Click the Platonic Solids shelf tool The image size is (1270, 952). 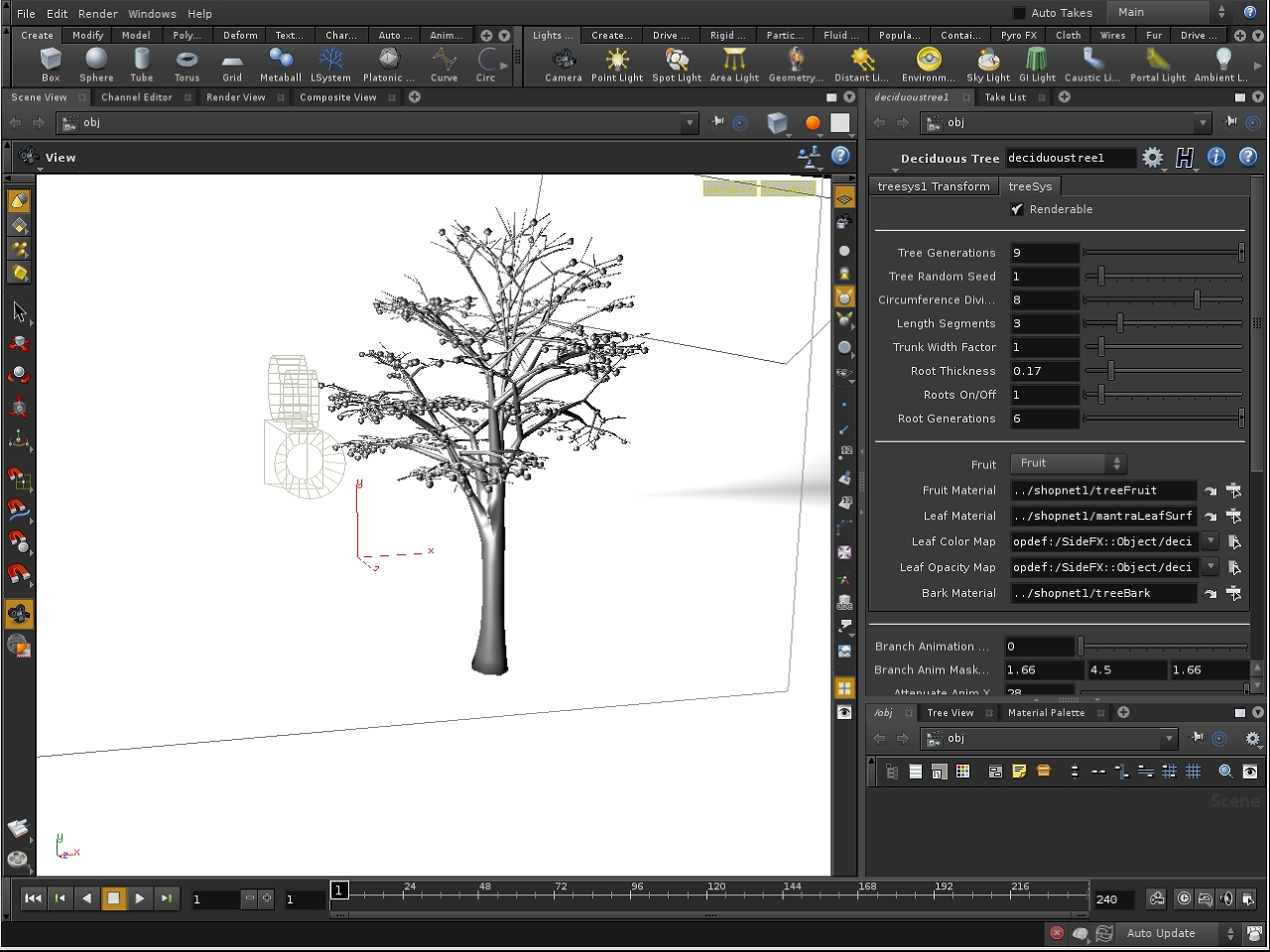click(388, 64)
